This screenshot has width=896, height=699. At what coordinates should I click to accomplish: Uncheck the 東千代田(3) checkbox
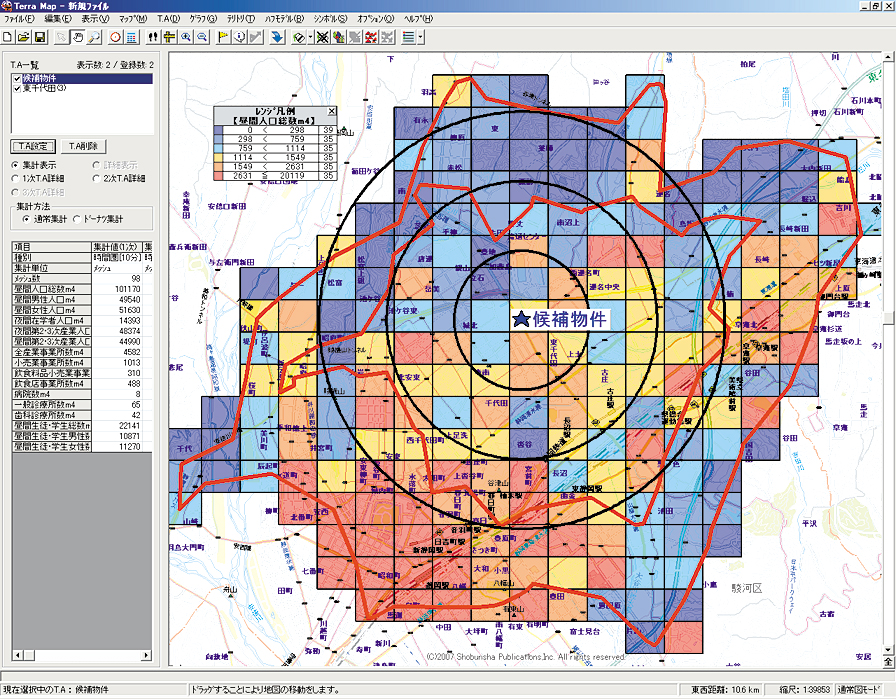[17, 89]
